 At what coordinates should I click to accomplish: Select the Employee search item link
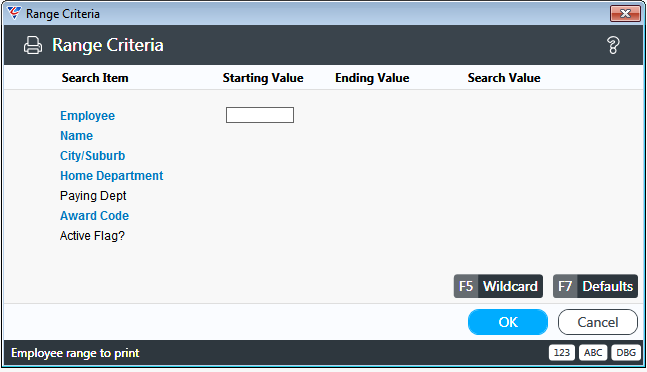tap(87, 115)
